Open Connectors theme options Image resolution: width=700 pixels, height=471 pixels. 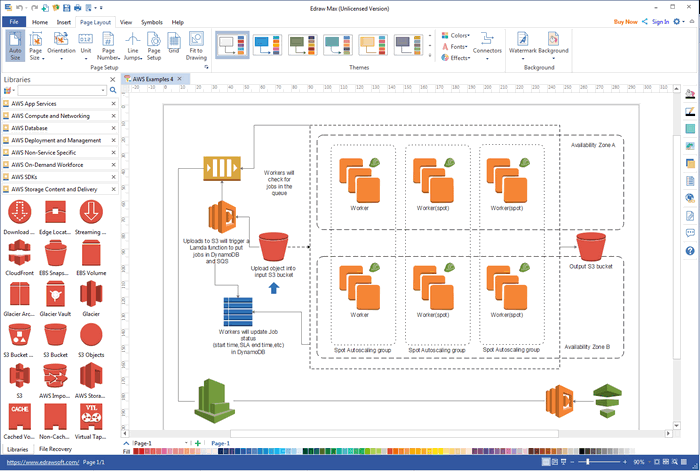coord(487,46)
